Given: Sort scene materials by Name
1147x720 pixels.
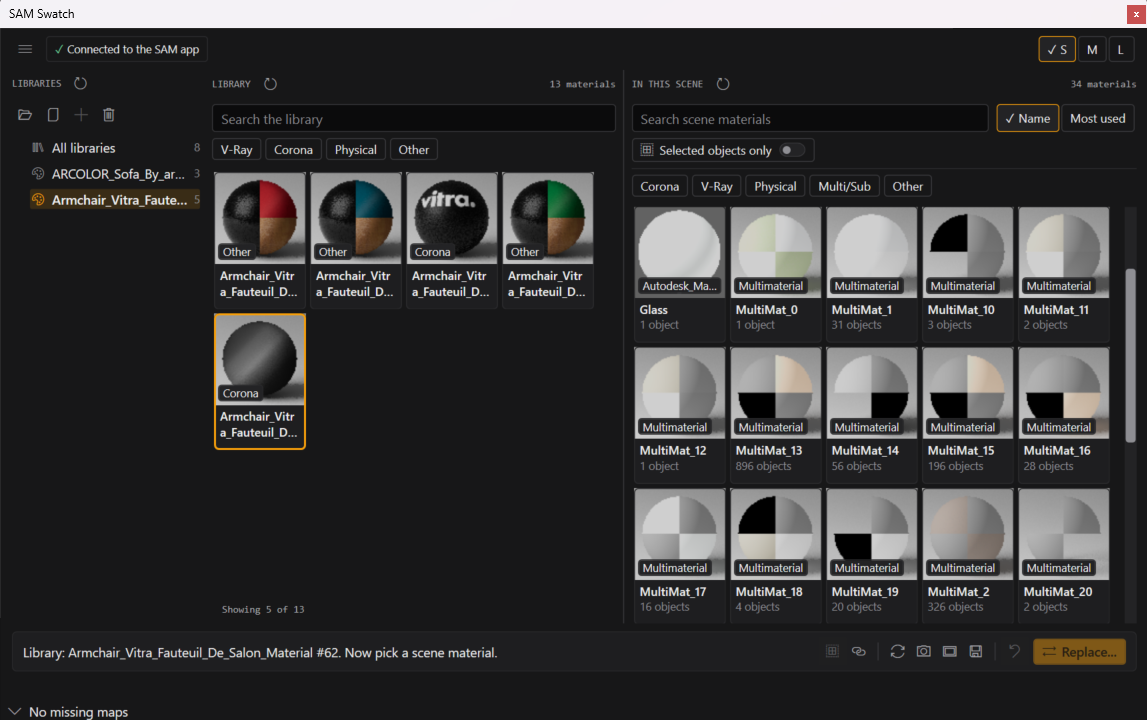Looking at the screenshot, I should (1028, 119).
